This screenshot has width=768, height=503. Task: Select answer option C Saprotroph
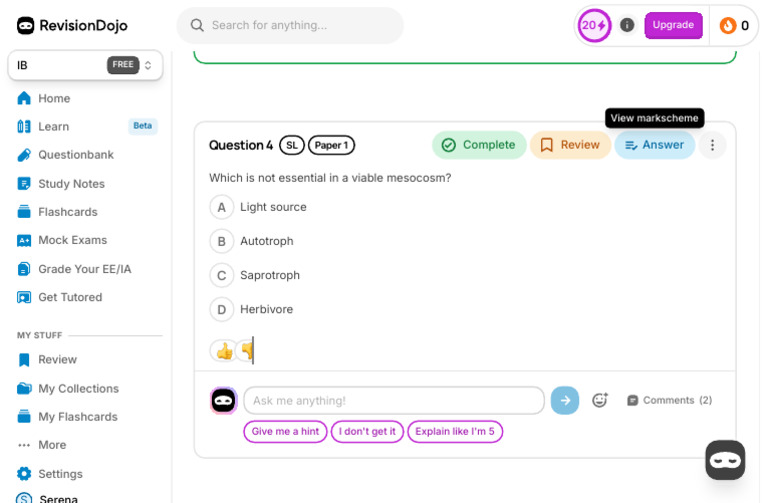[x=222, y=275]
